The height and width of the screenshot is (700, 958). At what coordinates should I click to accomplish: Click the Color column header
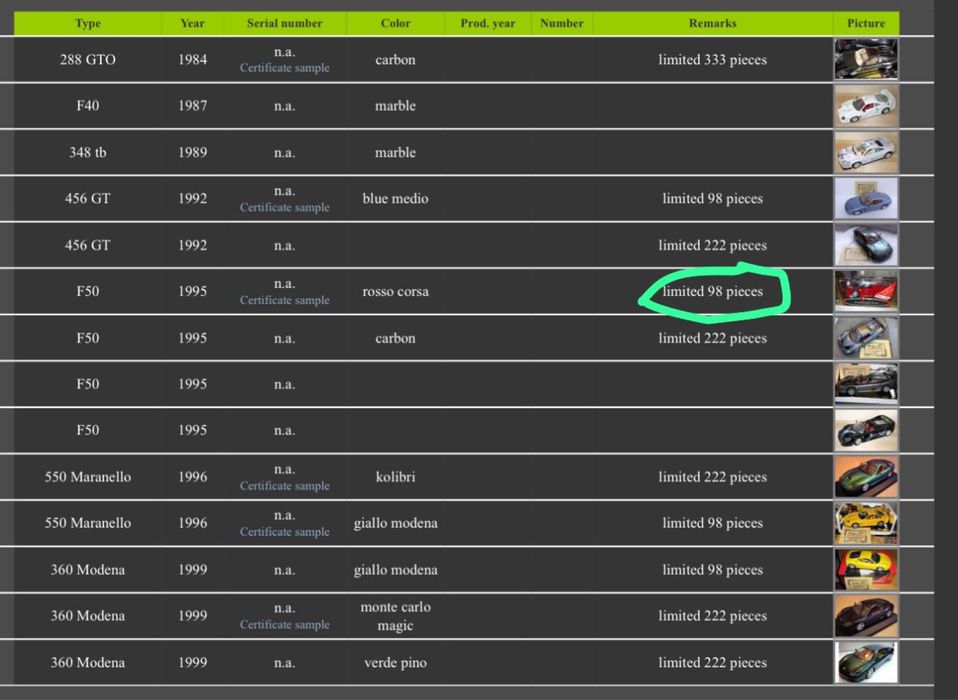pos(395,23)
